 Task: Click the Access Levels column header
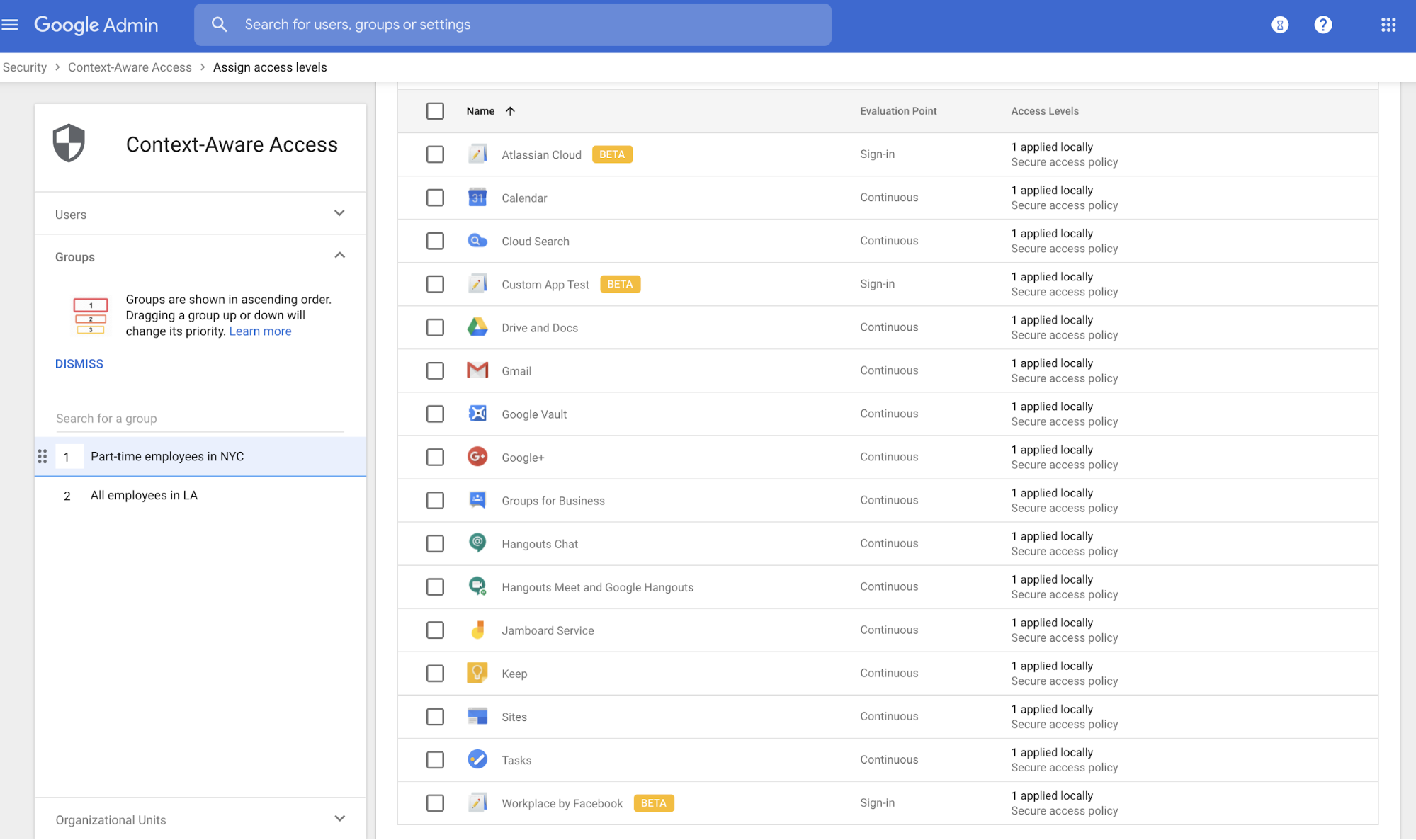(1045, 111)
